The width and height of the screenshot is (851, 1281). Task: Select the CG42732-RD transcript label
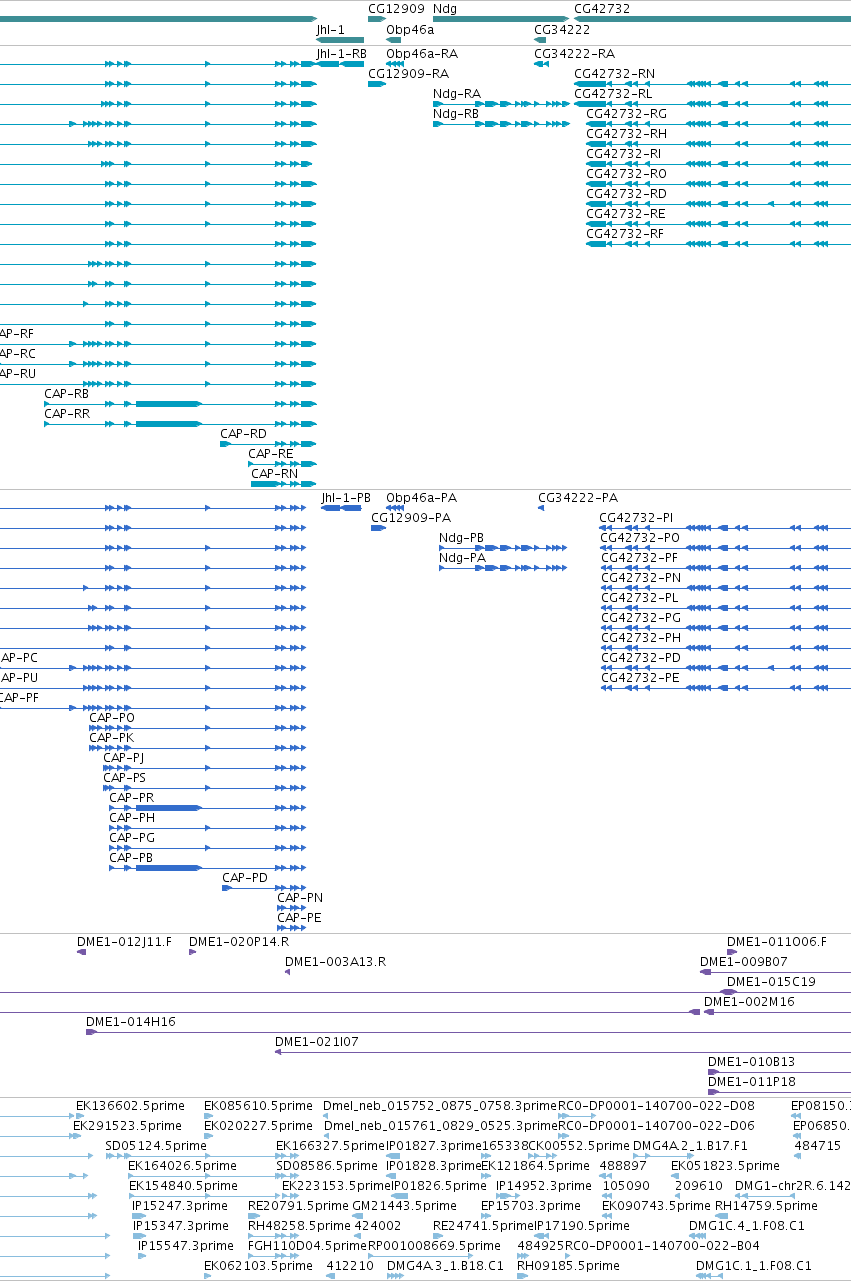coord(626,193)
